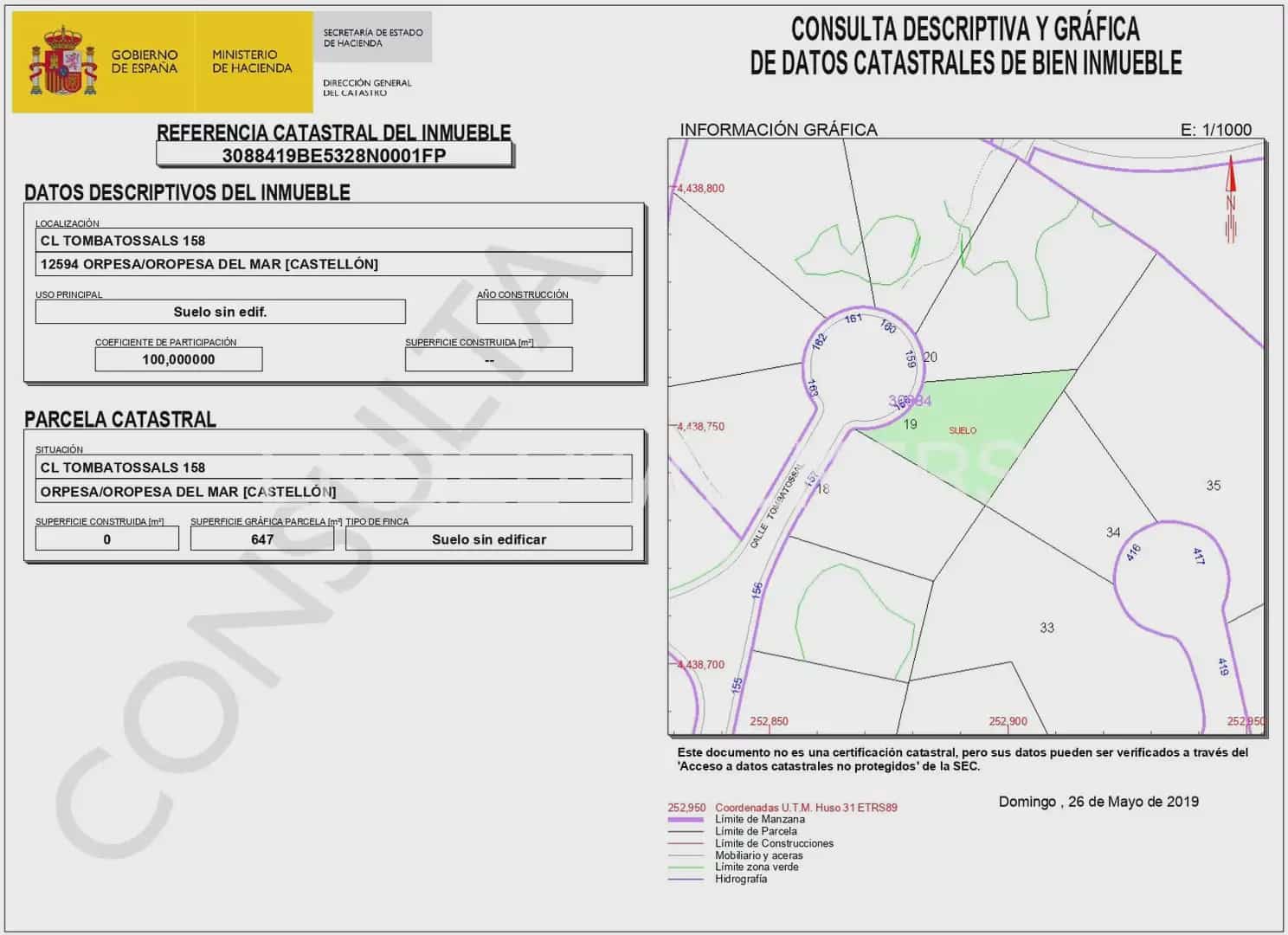Click the Límite de Construcciones legend entry
The width and height of the screenshot is (1288, 935).
click(774, 843)
